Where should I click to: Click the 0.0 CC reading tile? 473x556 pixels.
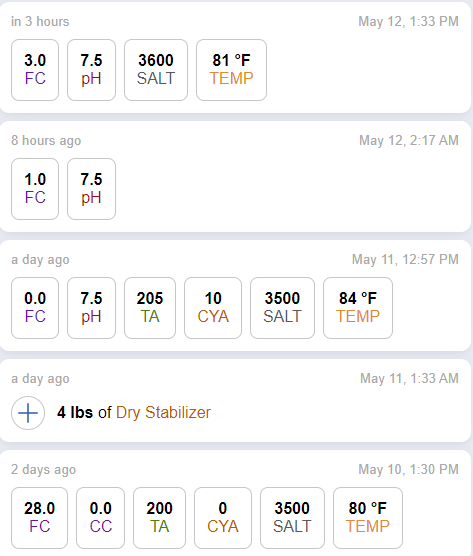pyautogui.click(x=100, y=518)
